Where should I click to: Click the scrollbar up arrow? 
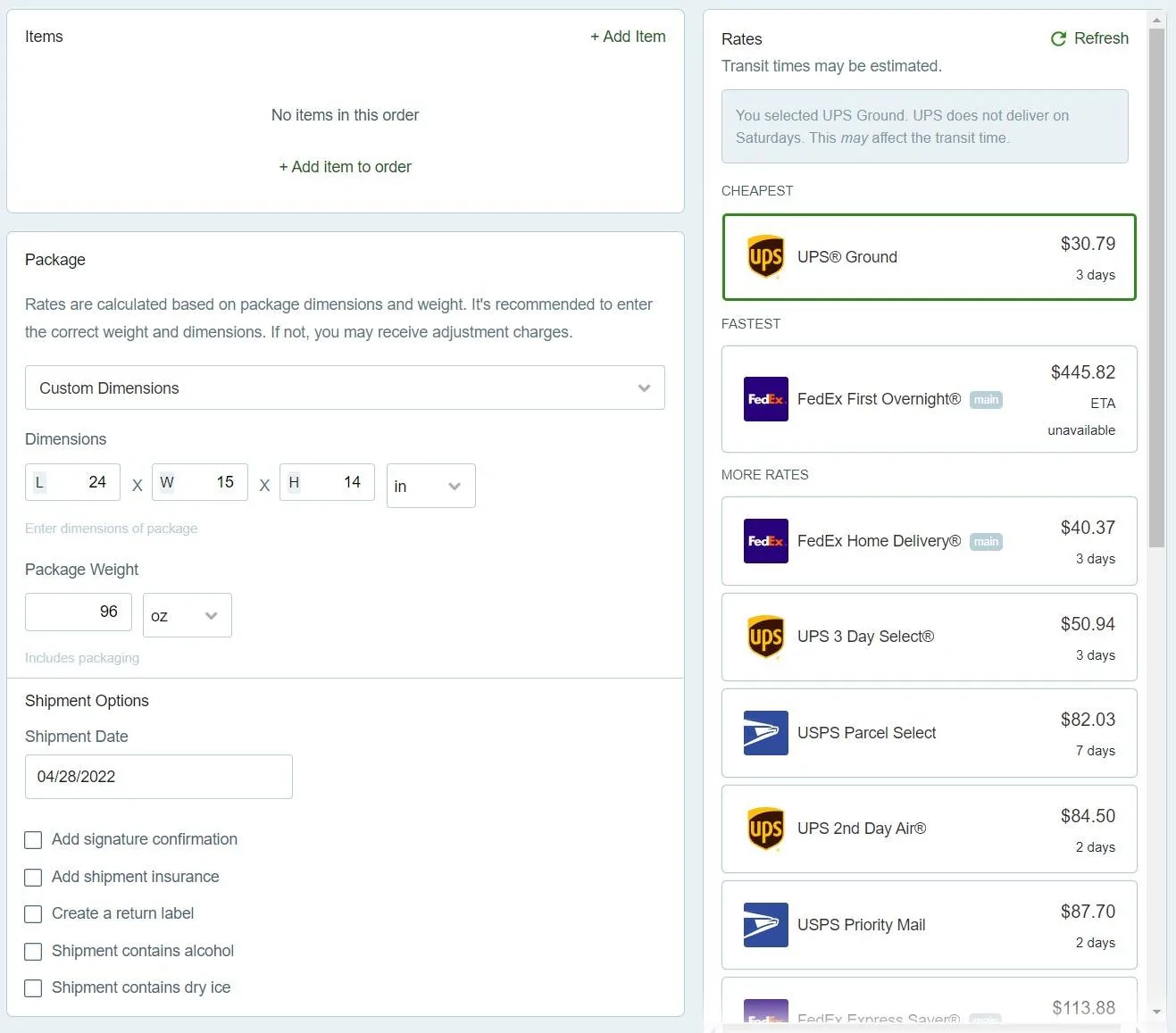coord(1156,19)
